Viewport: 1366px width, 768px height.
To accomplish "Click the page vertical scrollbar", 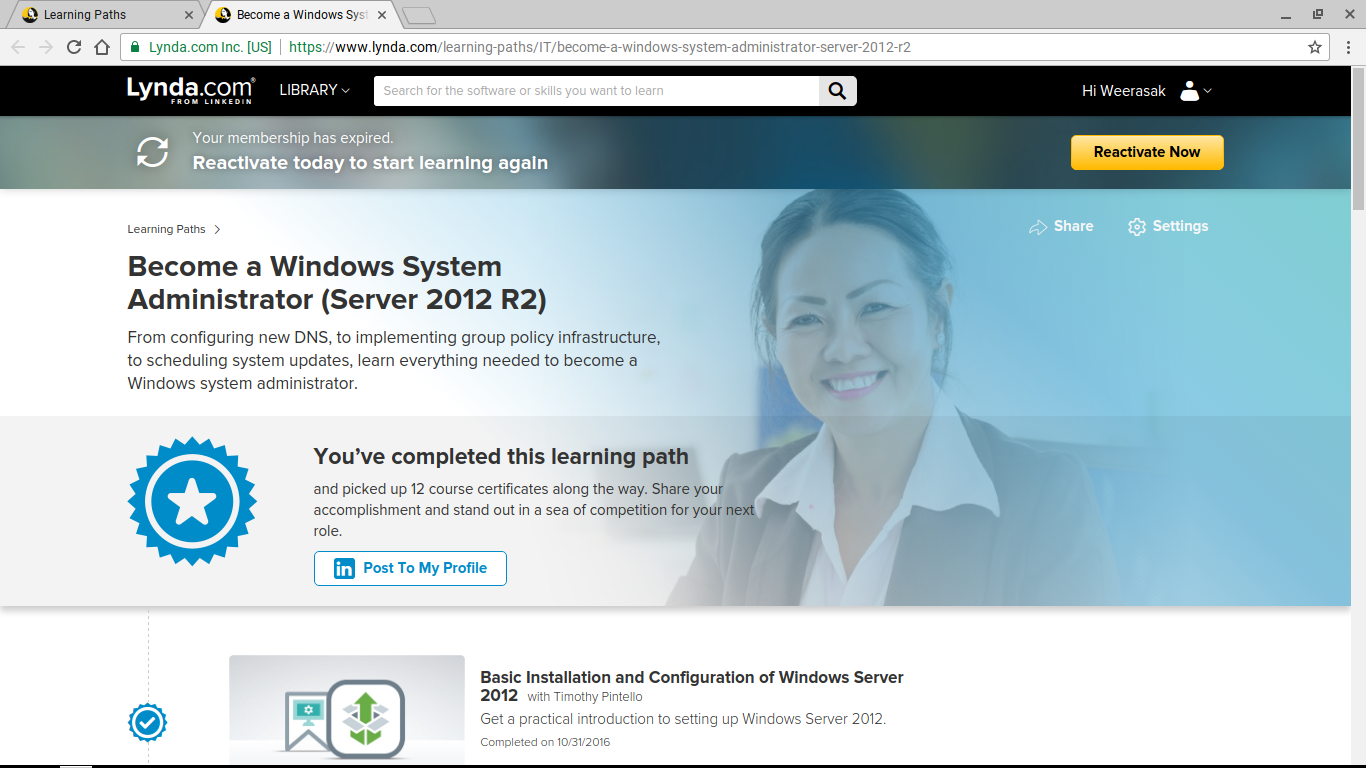I will click(1358, 139).
